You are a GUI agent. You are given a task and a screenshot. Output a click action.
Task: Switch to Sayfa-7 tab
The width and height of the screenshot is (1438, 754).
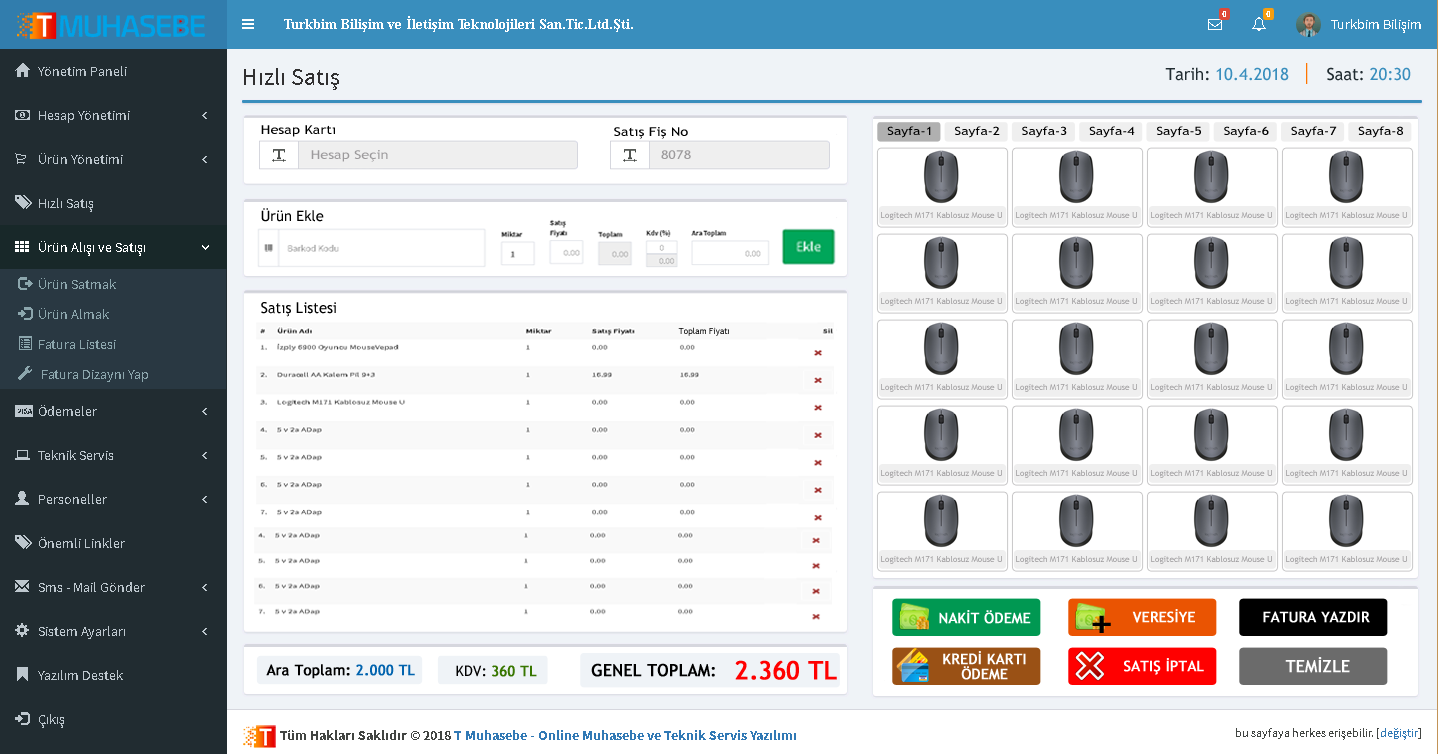1313,131
